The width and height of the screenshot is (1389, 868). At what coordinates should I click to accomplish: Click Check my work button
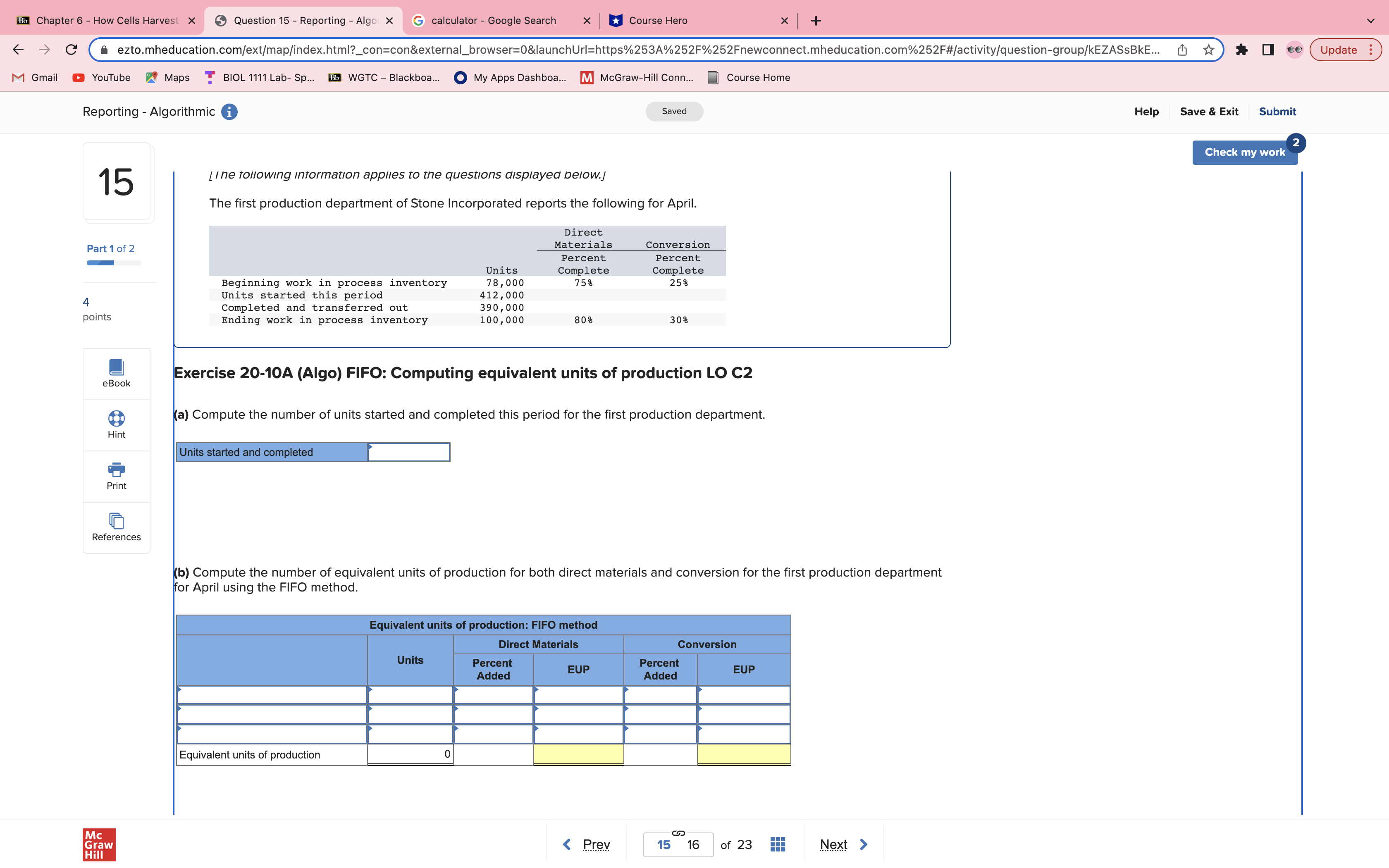pos(1244,152)
